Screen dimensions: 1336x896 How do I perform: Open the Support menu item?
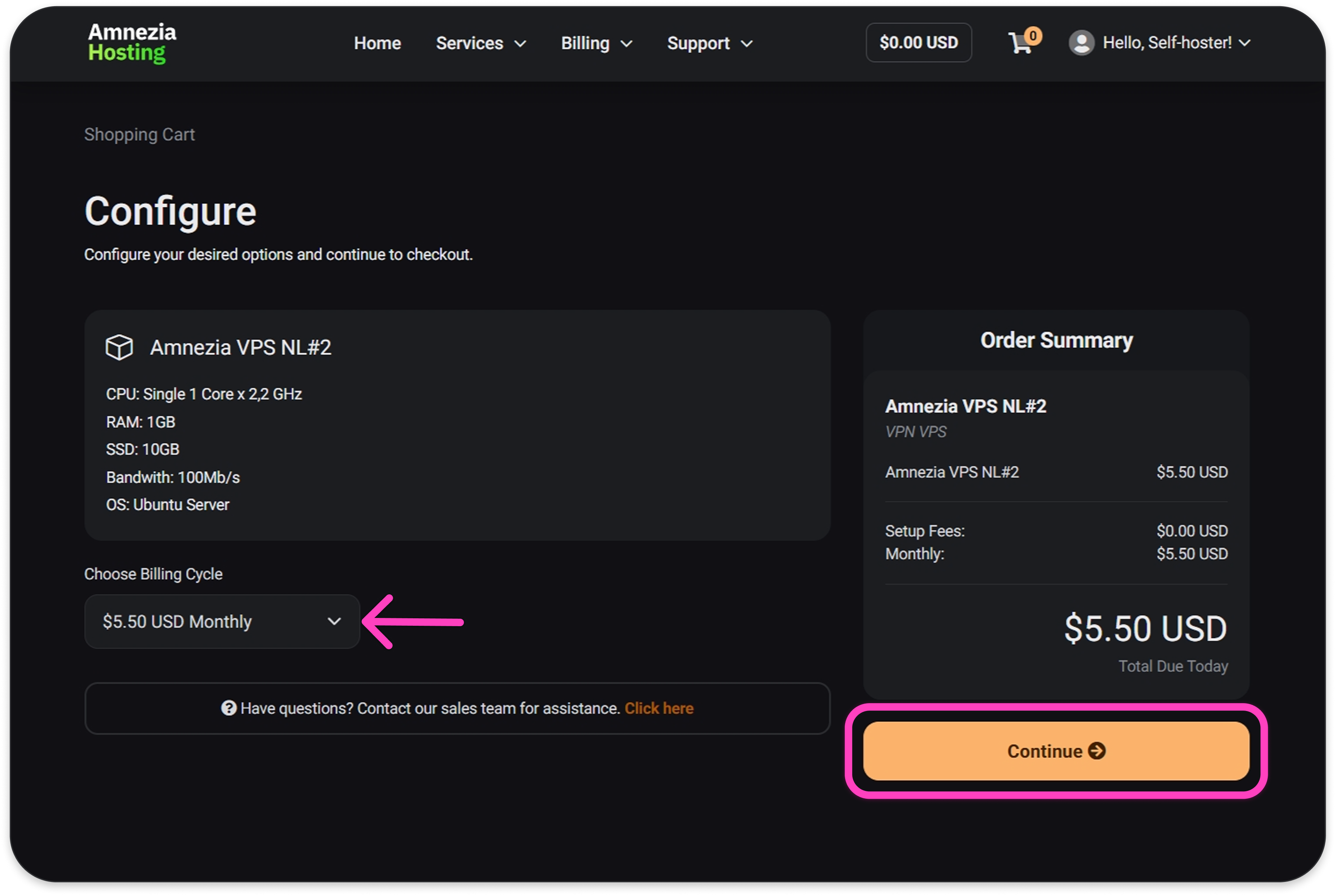698,43
